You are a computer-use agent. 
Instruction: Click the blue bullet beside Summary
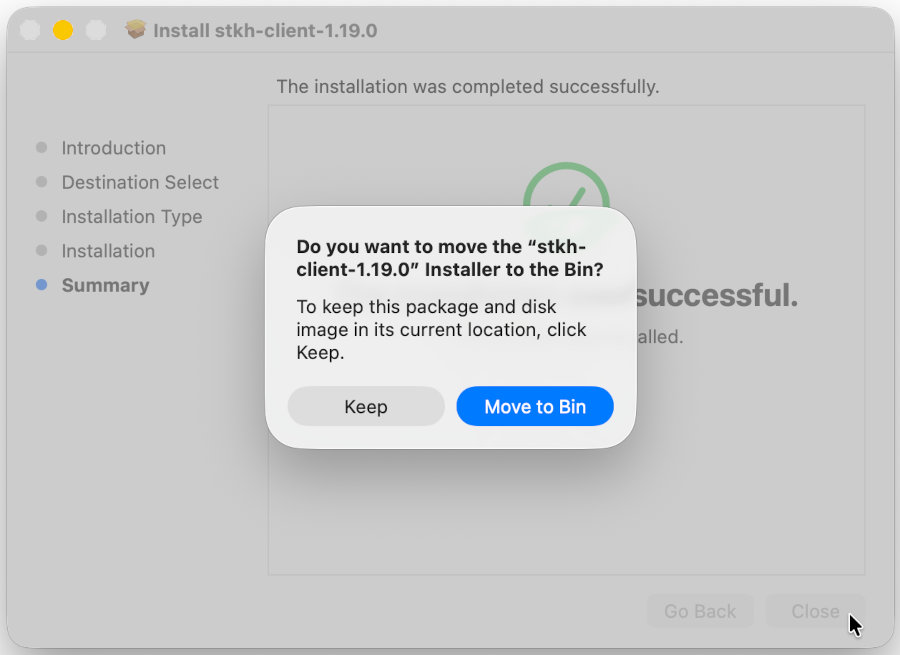click(41, 285)
